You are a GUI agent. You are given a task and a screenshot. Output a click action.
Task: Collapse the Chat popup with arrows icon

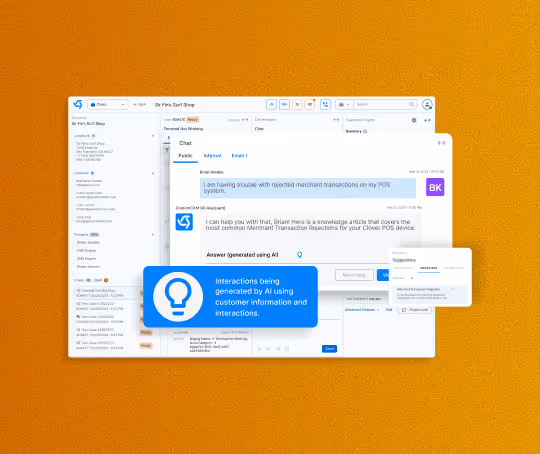pos(442,143)
